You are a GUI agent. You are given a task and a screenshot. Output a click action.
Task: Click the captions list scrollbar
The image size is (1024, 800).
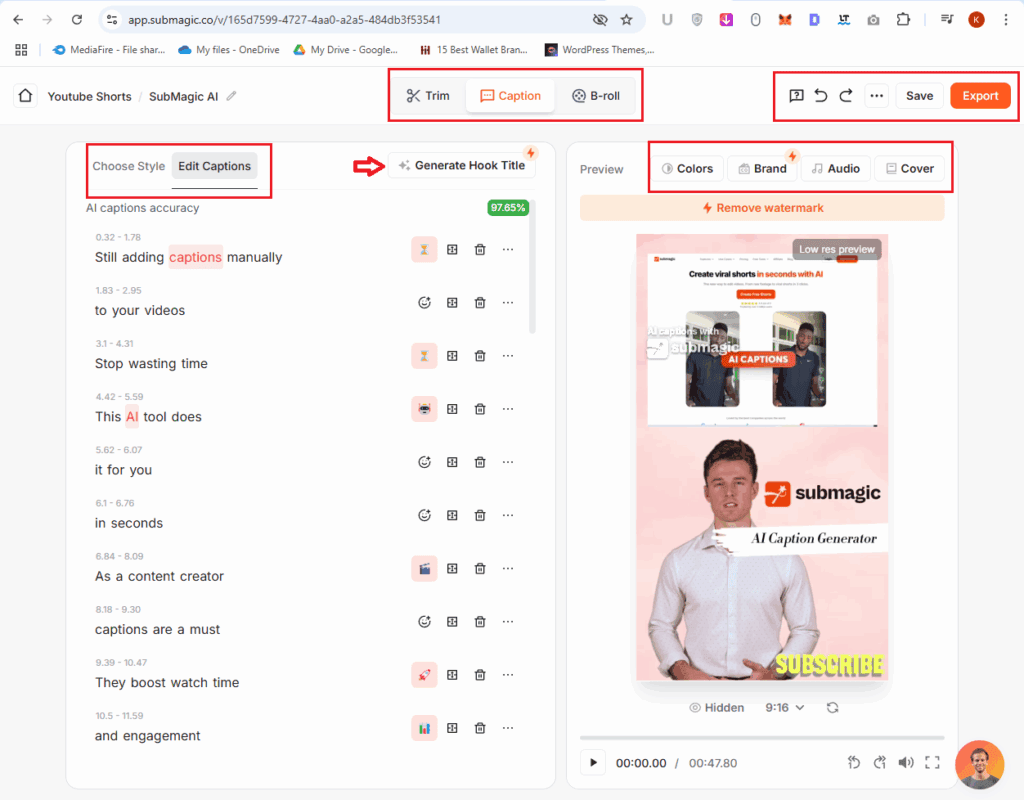pos(532,268)
